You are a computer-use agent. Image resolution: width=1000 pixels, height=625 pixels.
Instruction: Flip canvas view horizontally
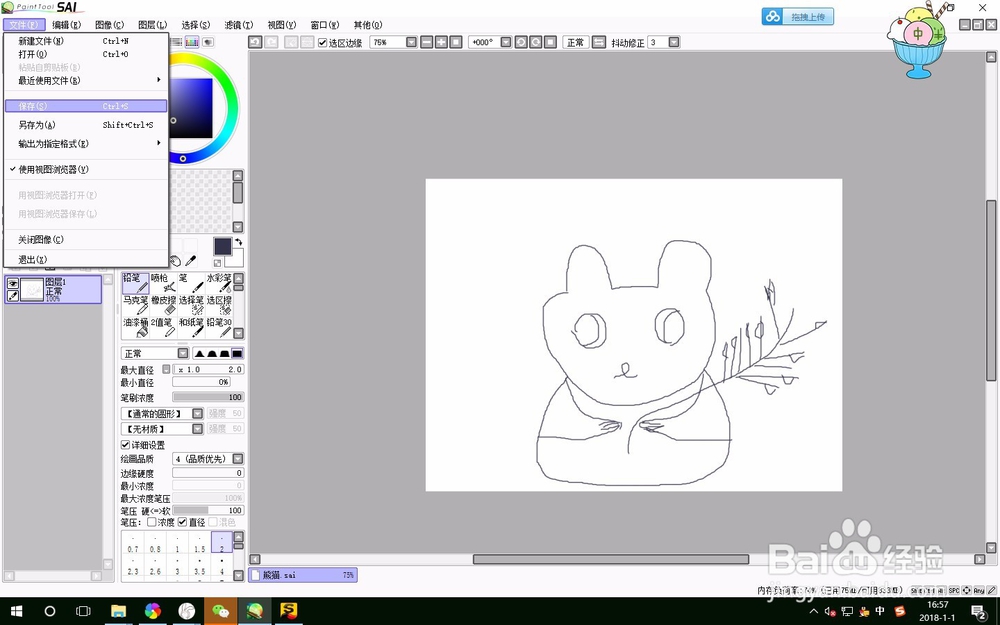click(598, 42)
